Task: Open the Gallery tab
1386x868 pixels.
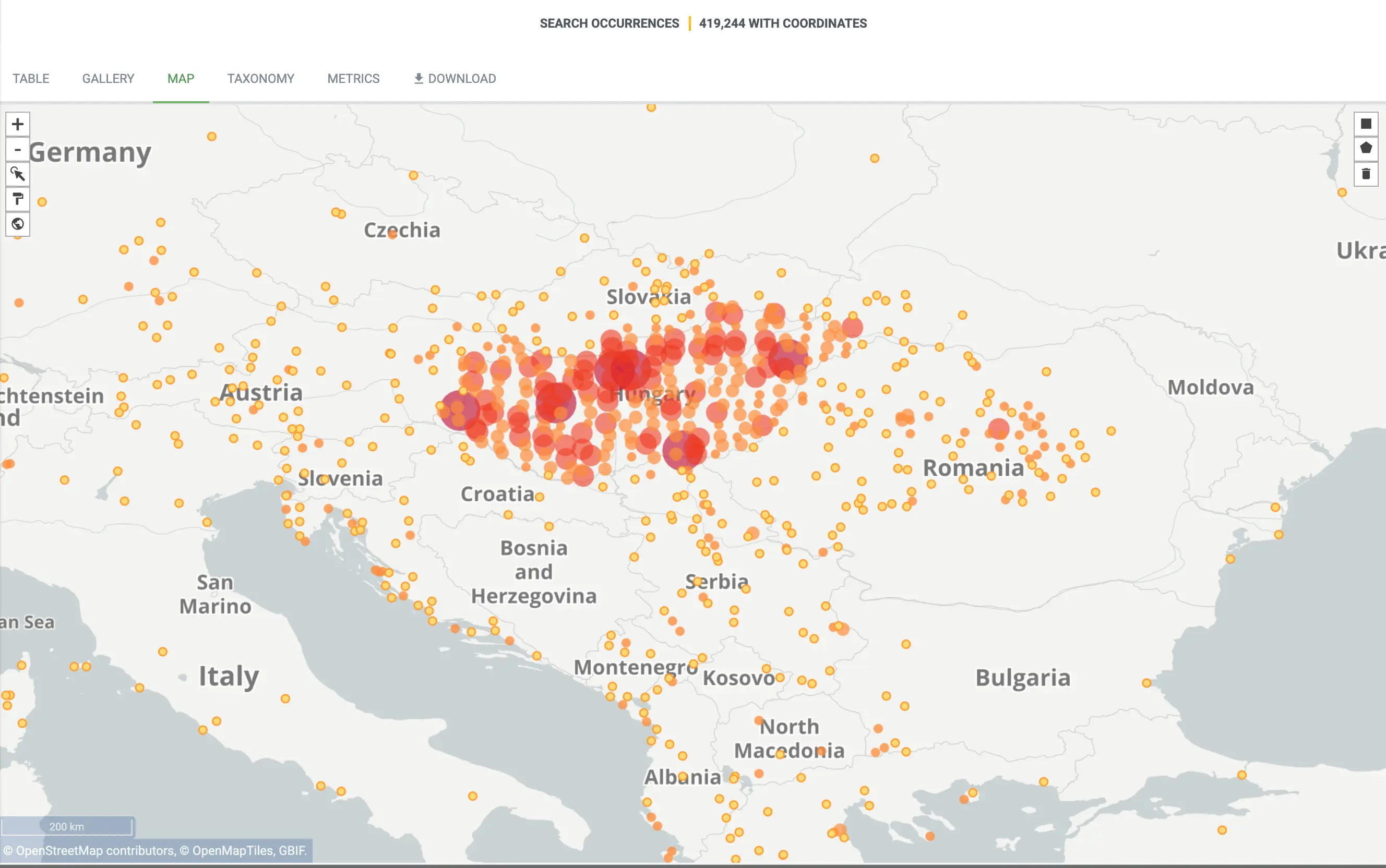Action: pyautogui.click(x=108, y=79)
